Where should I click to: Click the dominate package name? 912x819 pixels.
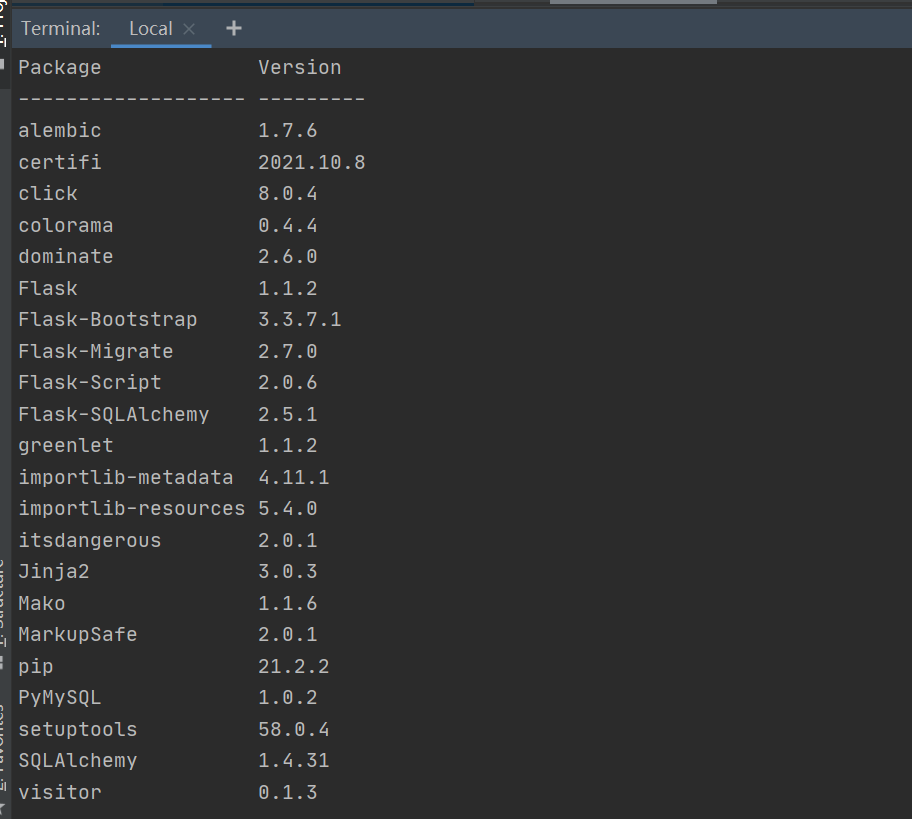point(66,256)
